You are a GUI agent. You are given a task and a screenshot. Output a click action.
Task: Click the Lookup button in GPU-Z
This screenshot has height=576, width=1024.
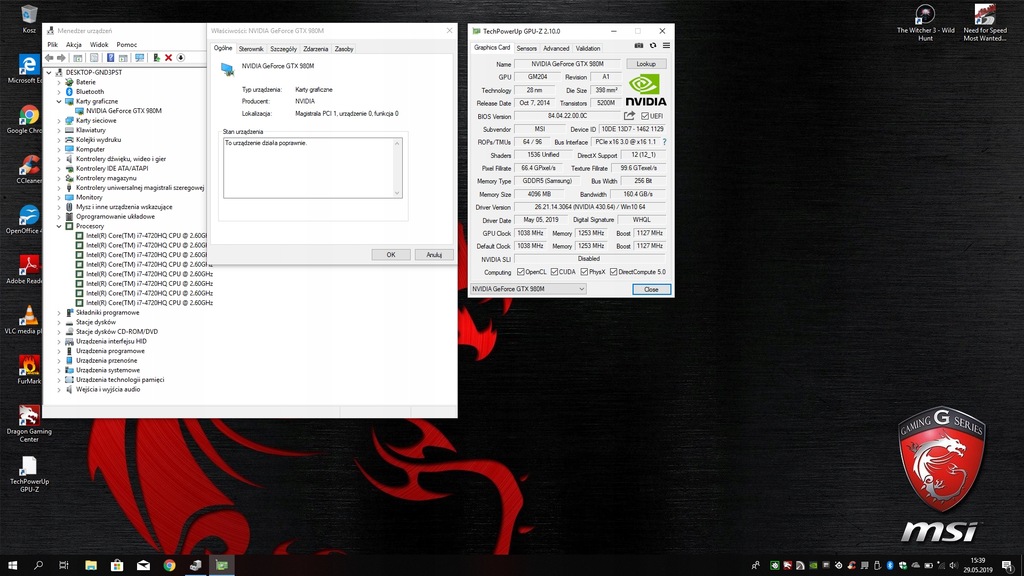coord(646,64)
